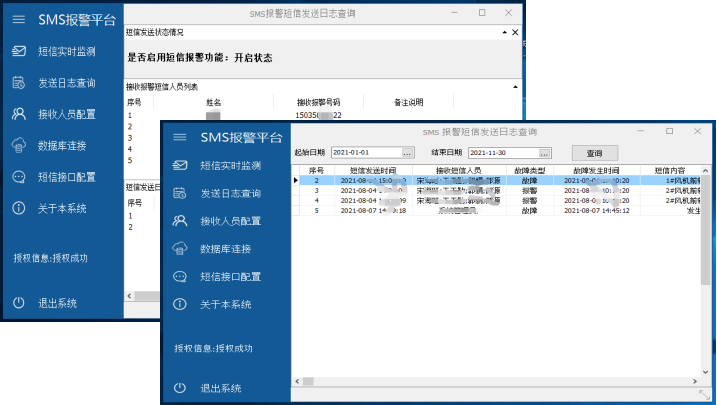Collapse 短信发送状态情况 panel with up arrow

[x=504, y=32]
